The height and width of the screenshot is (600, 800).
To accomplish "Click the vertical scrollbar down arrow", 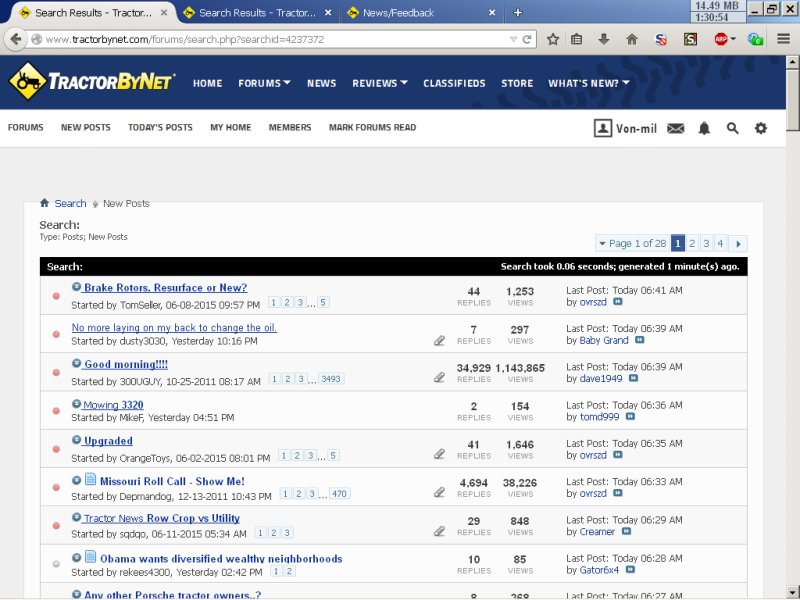I will (x=792, y=592).
